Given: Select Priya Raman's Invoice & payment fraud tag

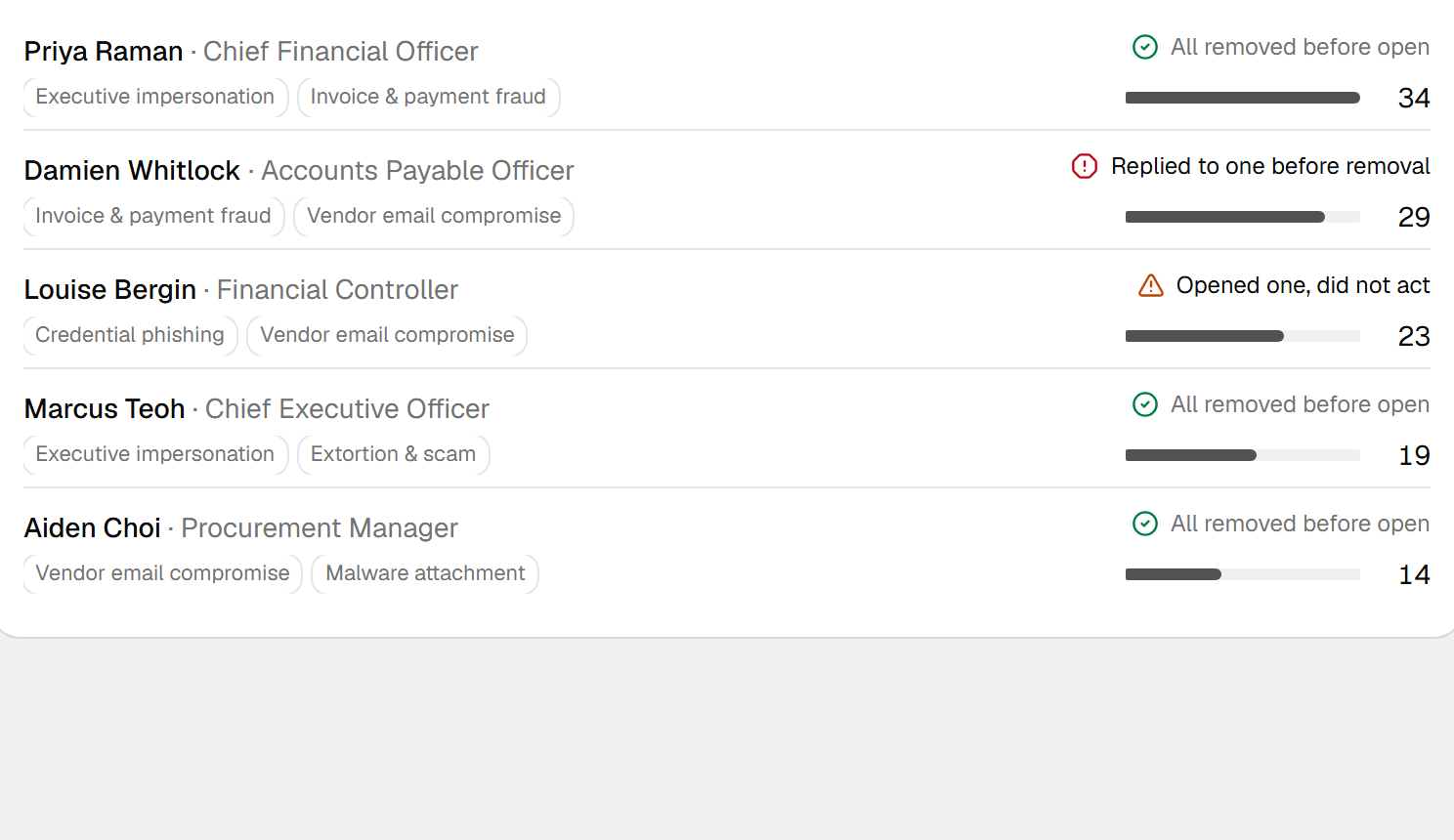Looking at the screenshot, I should (428, 97).
